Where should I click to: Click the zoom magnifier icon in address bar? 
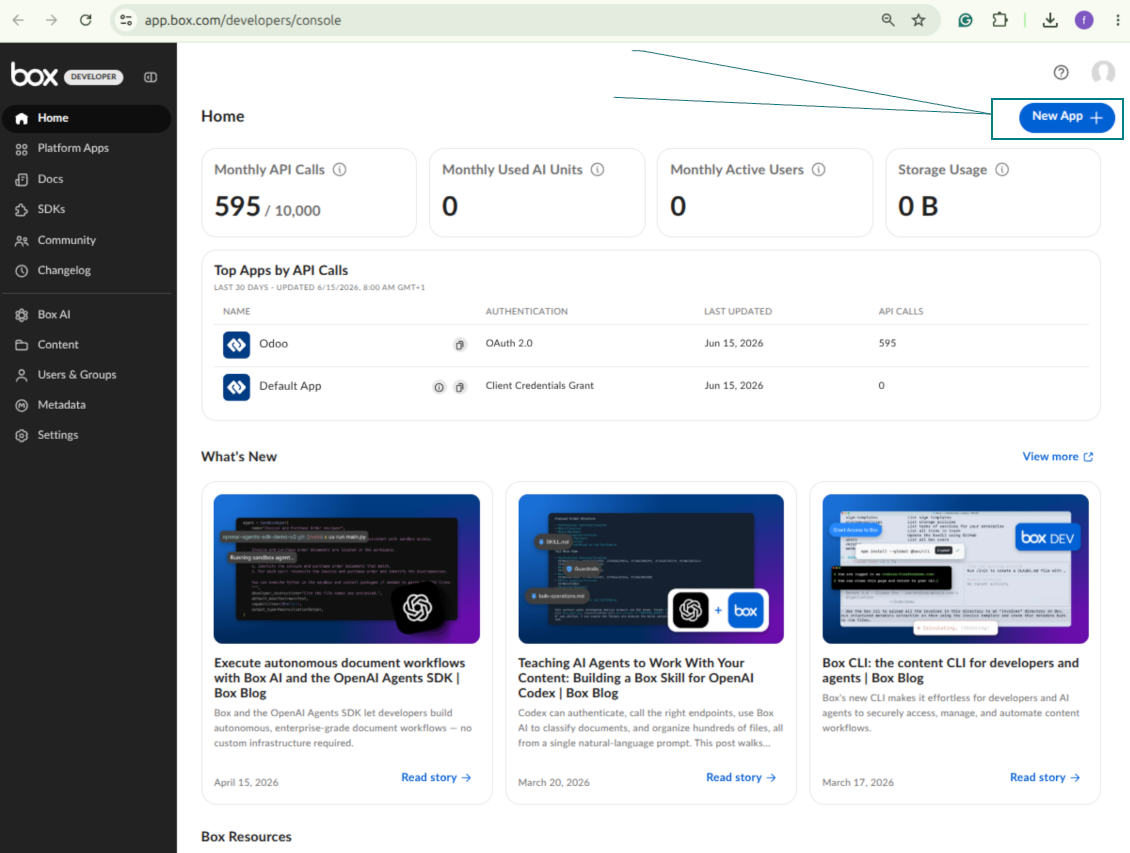coord(888,20)
